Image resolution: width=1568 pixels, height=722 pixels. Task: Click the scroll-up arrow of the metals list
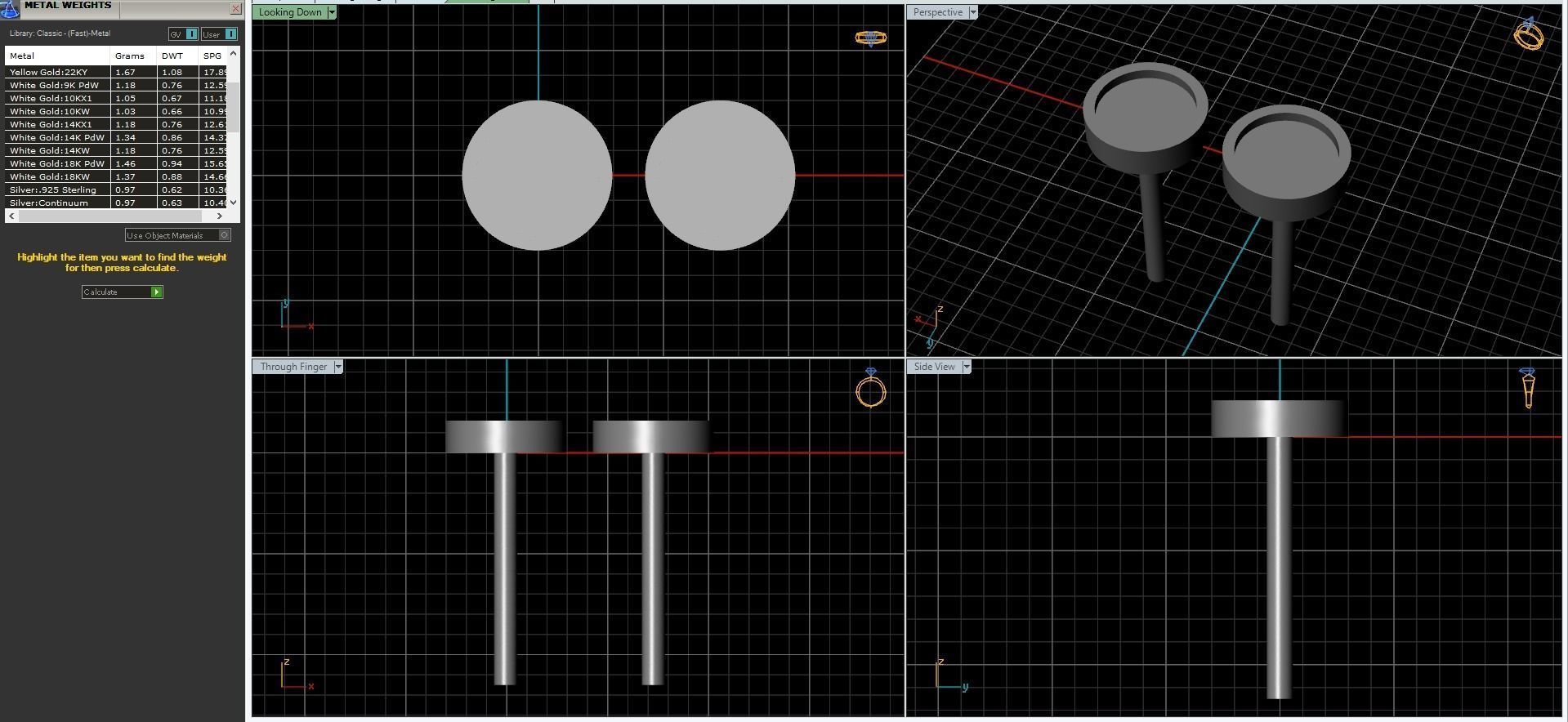pos(234,54)
